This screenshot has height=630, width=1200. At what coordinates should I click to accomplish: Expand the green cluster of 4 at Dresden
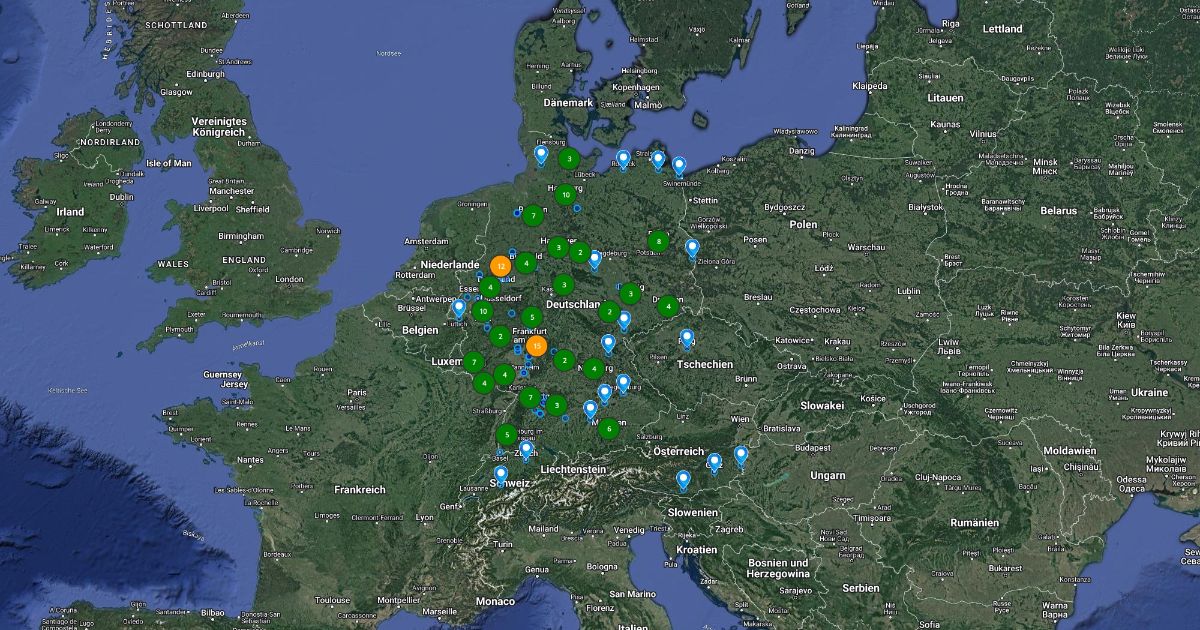pyautogui.click(x=668, y=306)
